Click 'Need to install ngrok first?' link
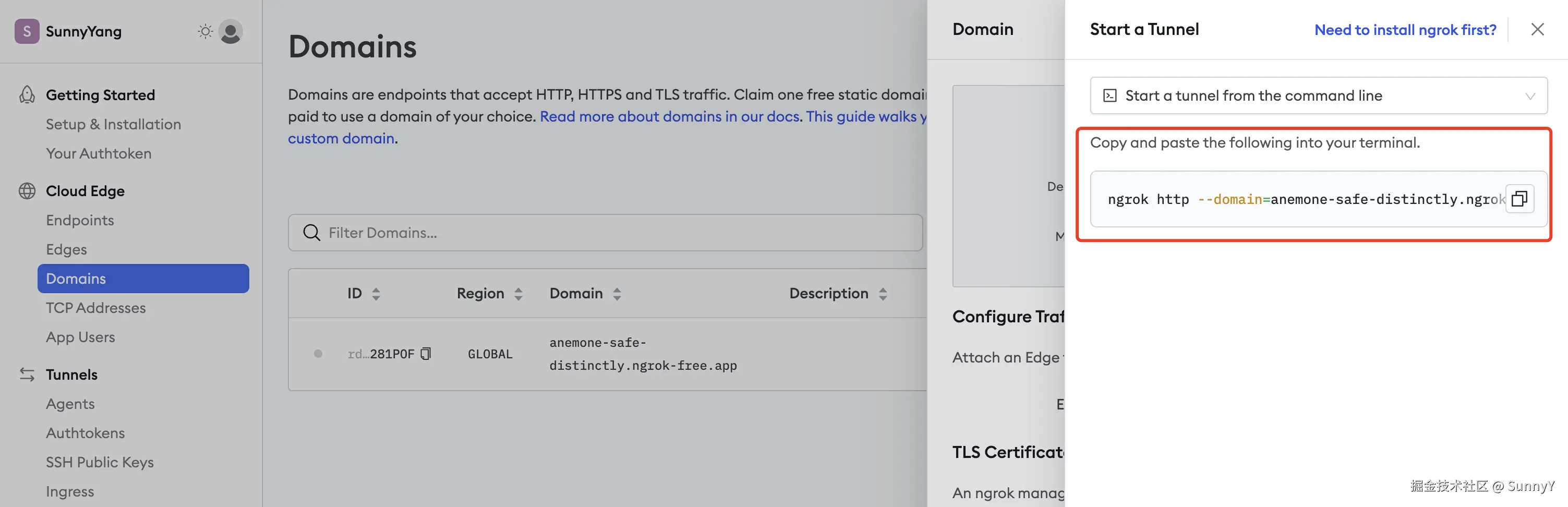 coord(1405,30)
